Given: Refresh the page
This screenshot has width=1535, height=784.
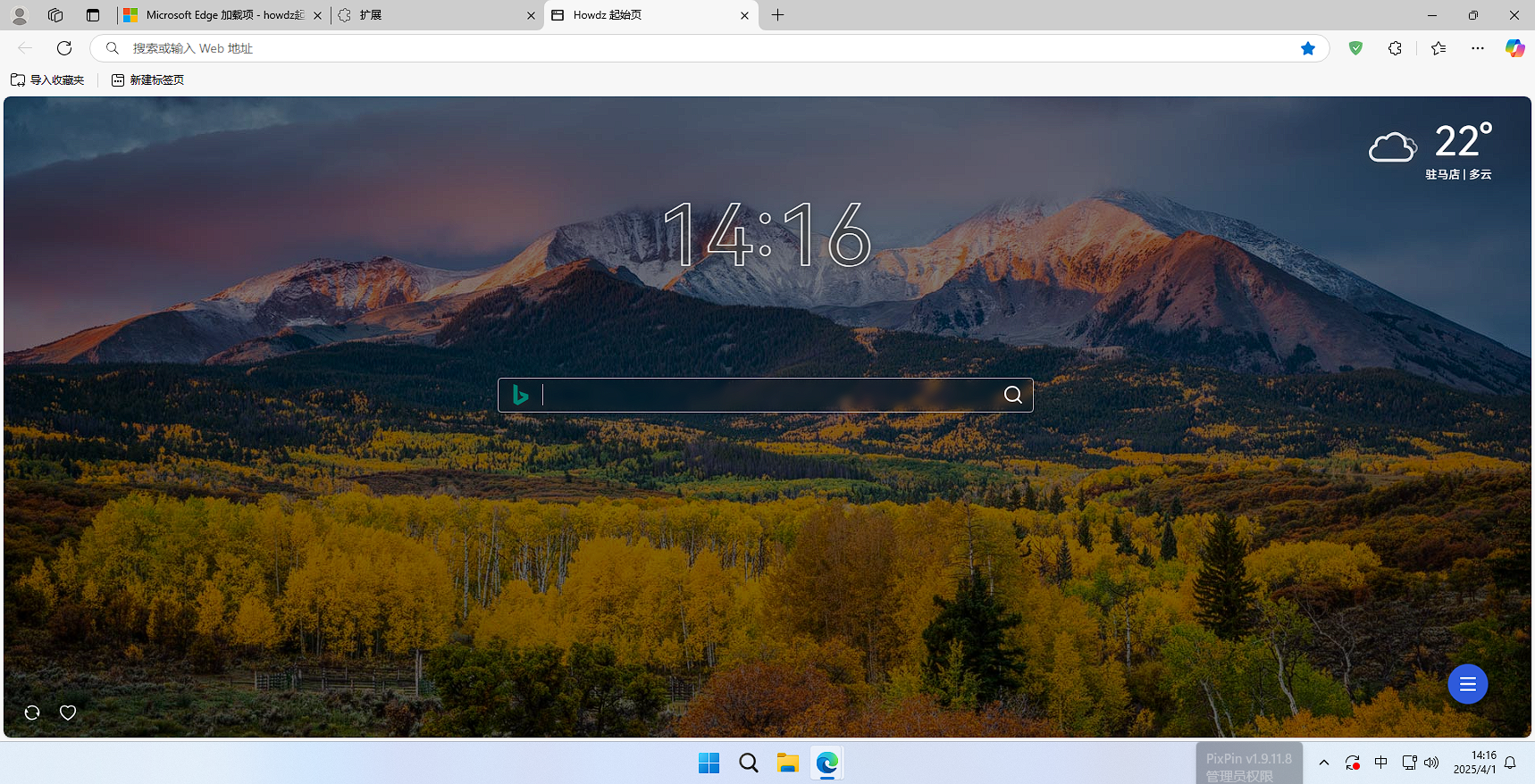Looking at the screenshot, I should 64,48.
